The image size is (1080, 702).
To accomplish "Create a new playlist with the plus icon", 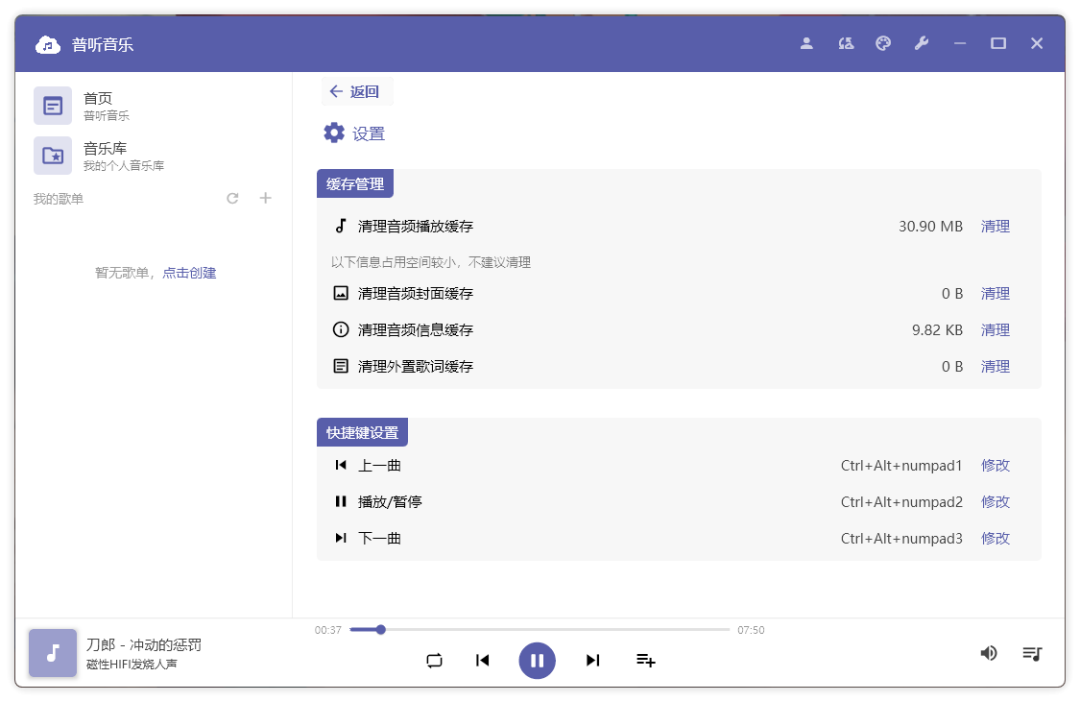I will coord(265,198).
